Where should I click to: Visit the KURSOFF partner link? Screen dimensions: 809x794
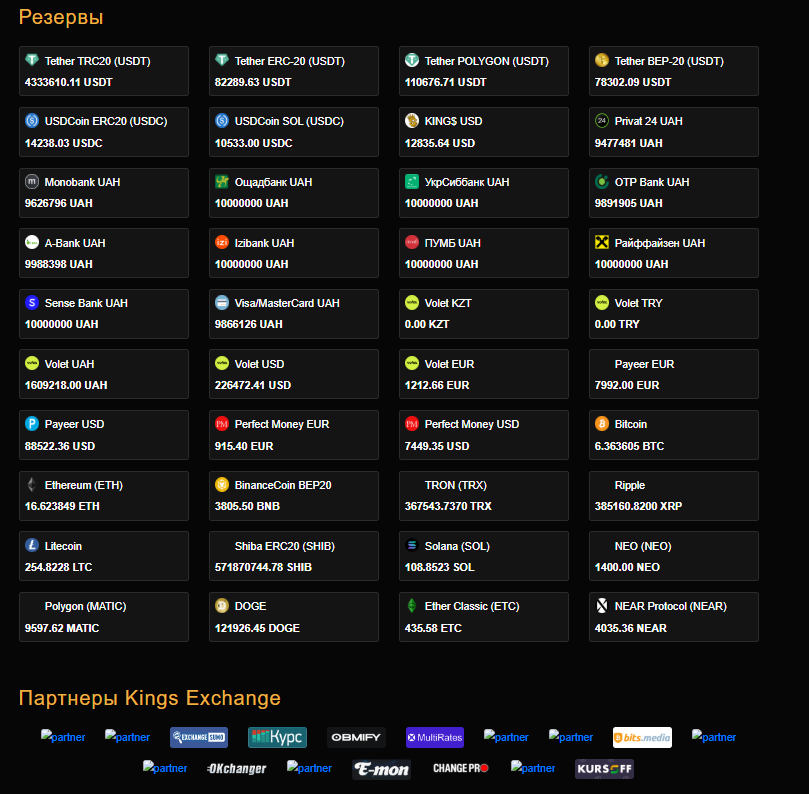(604, 769)
